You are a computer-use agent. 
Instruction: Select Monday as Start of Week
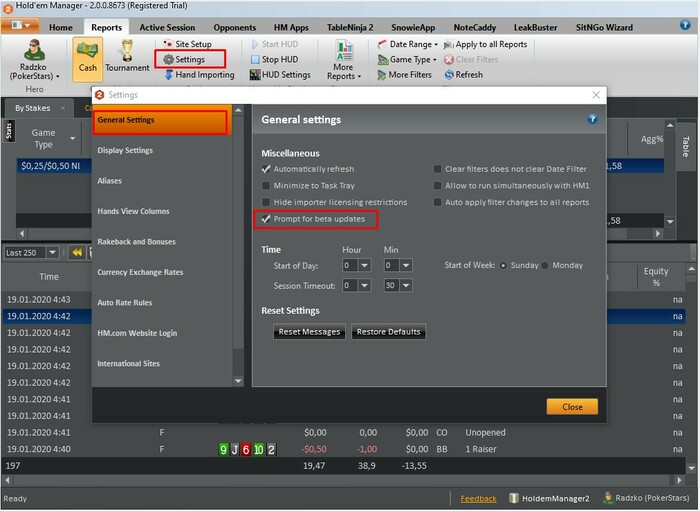point(545,266)
